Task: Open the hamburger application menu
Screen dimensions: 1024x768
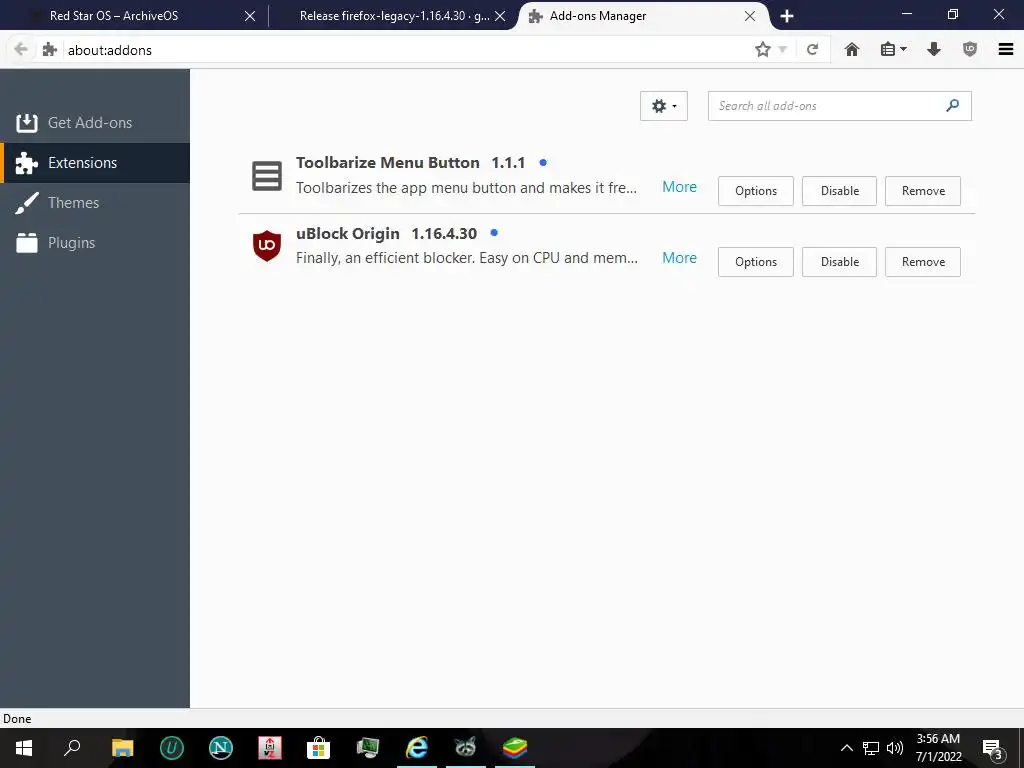Action: pyautogui.click(x=1006, y=50)
